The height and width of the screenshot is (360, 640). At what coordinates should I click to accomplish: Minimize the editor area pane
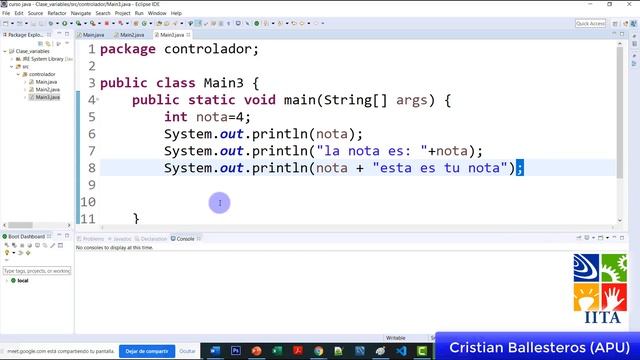pos(614,34)
